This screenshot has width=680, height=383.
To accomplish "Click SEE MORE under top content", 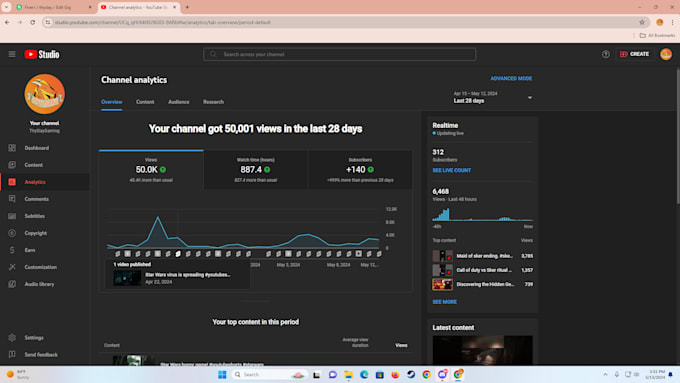I will [444, 302].
